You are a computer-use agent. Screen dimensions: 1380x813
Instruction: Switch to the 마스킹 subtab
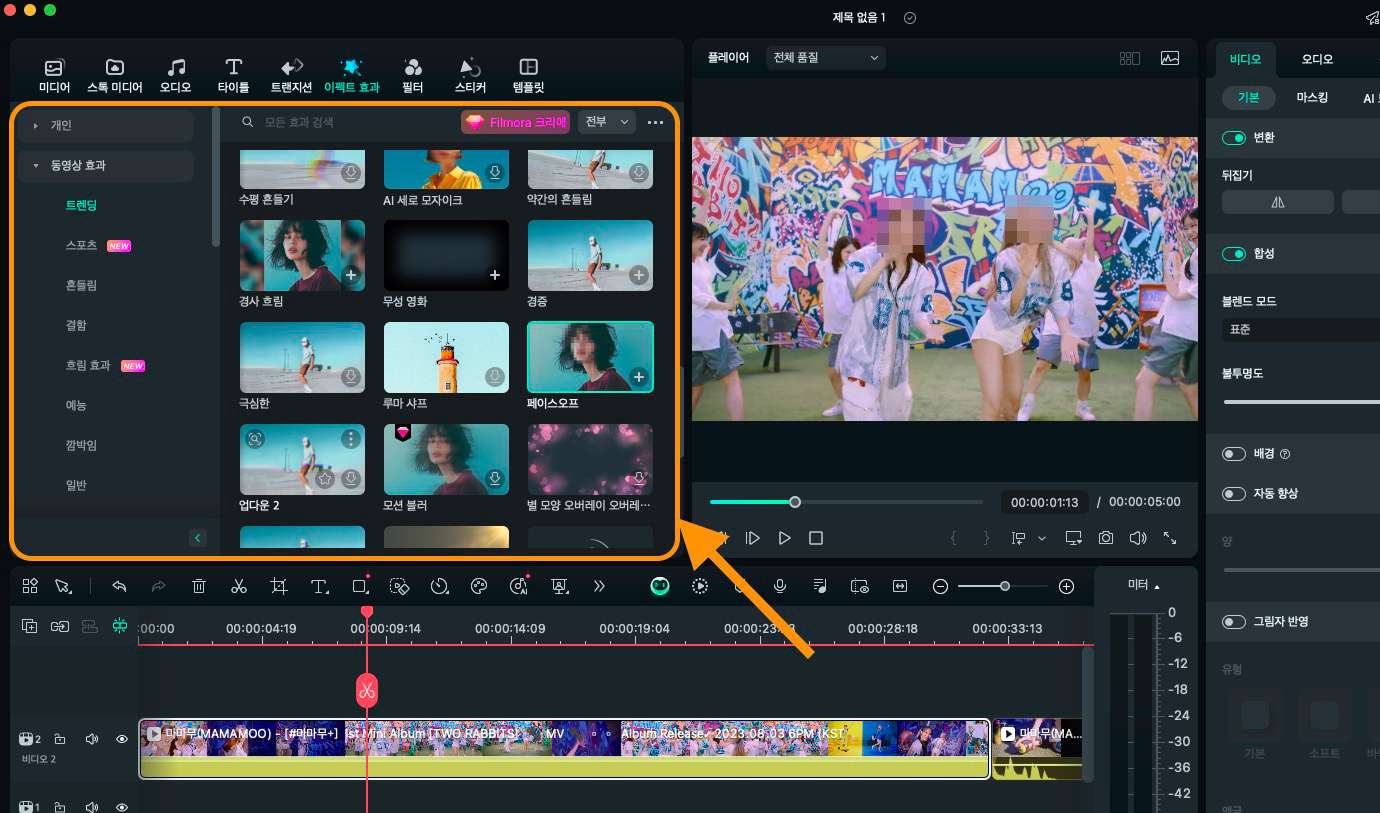1312,98
